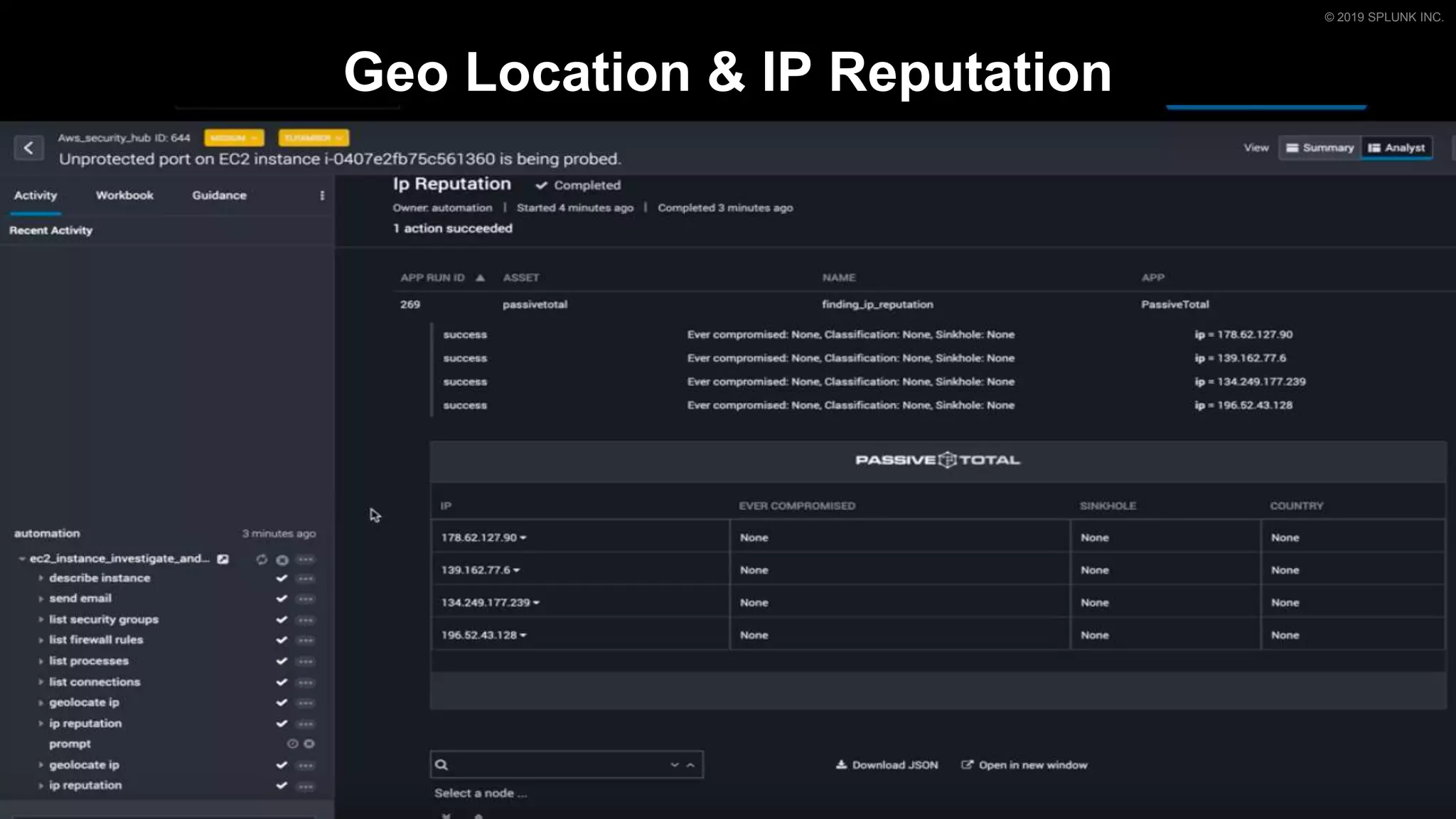The image size is (1456, 819).
Task: Open context menu caret for 196.52.43.128
Action: (x=523, y=635)
